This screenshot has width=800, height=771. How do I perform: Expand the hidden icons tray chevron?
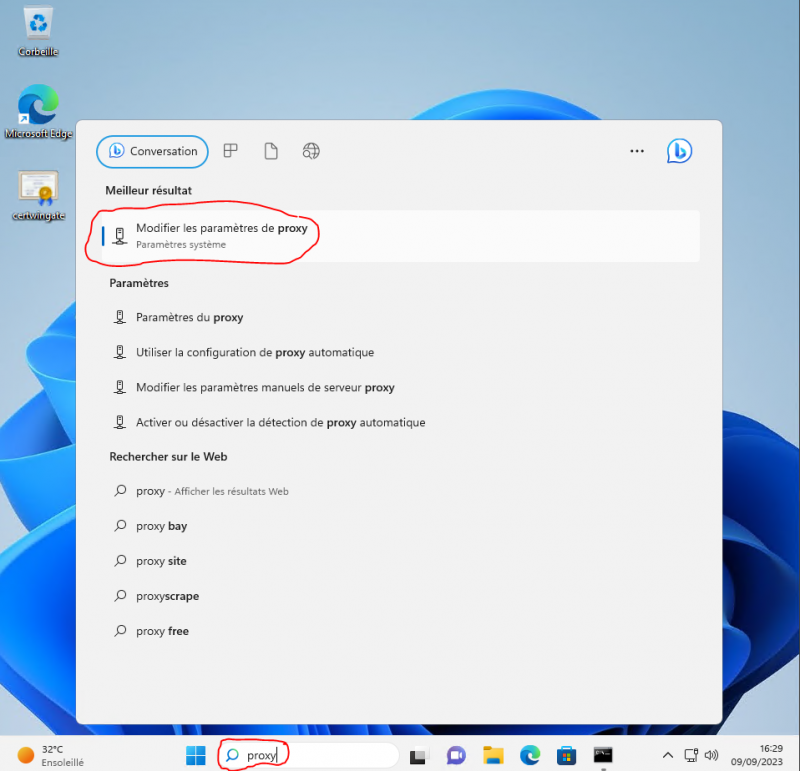[667, 755]
